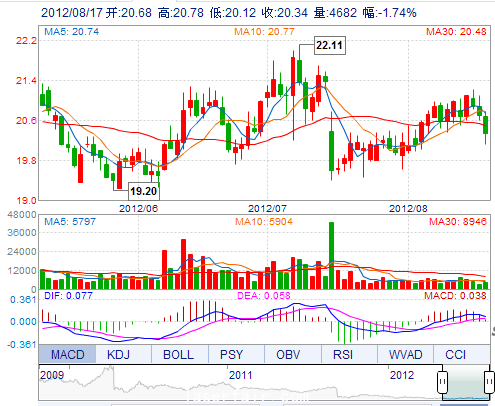Click the MA30: 20.48 price legend
This screenshot has width=495, height=406.
click(456, 32)
